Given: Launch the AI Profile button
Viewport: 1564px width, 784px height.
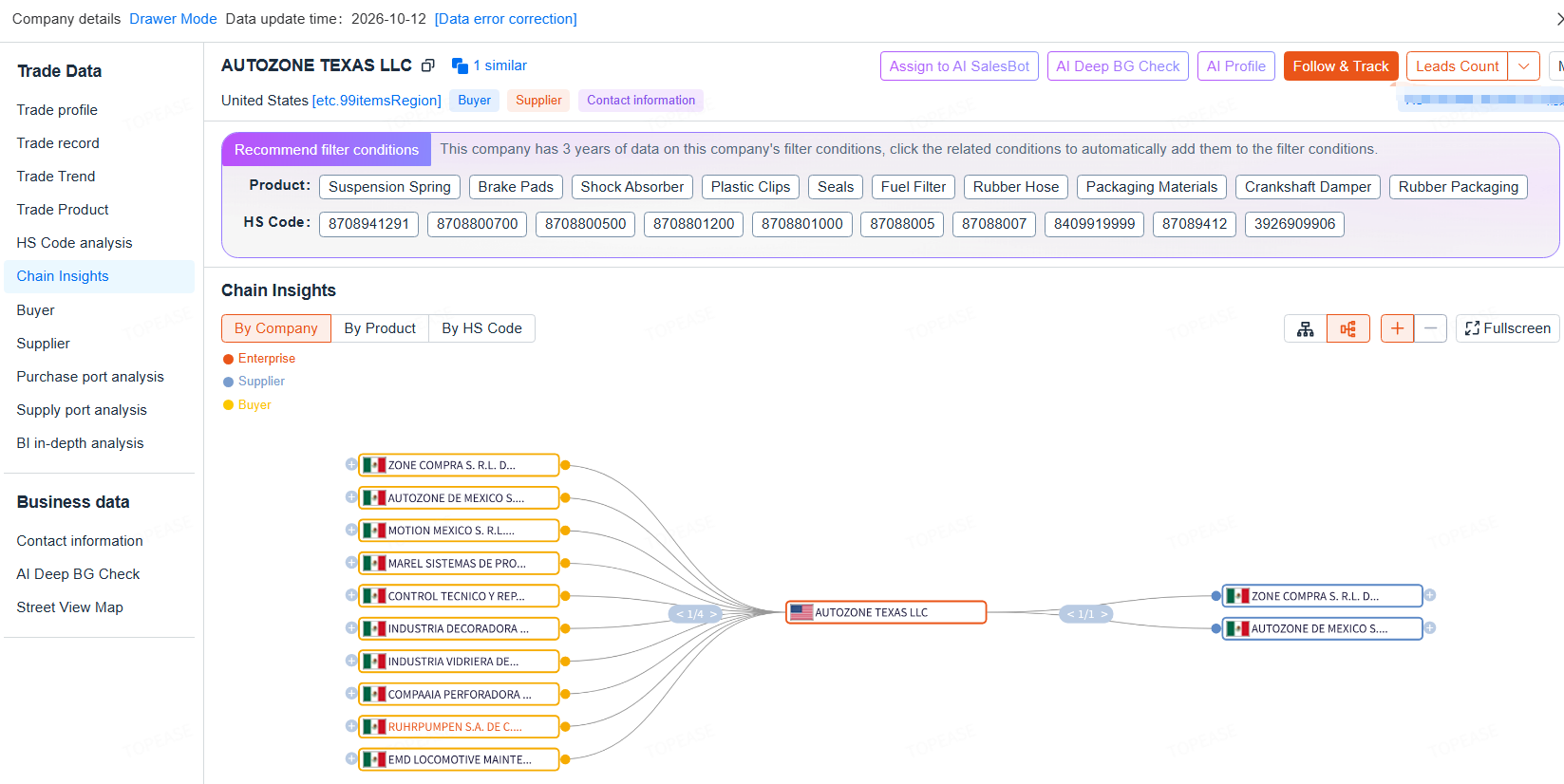Looking at the screenshot, I should coord(1235,66).
